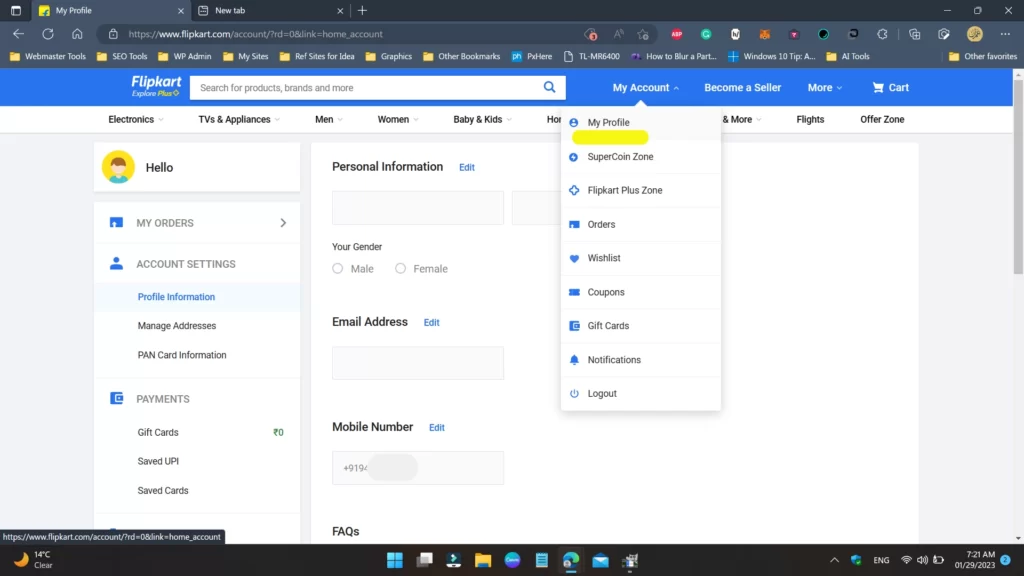Open the ABP extension icon
This screenshot has height=576, width=1024.
677,34
